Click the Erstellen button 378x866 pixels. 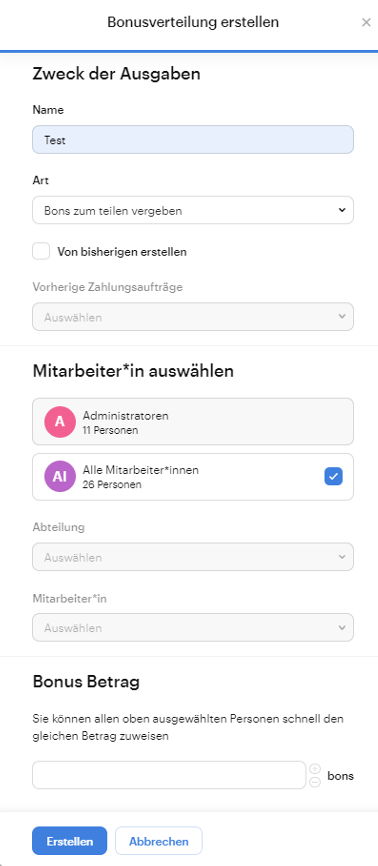70,841
